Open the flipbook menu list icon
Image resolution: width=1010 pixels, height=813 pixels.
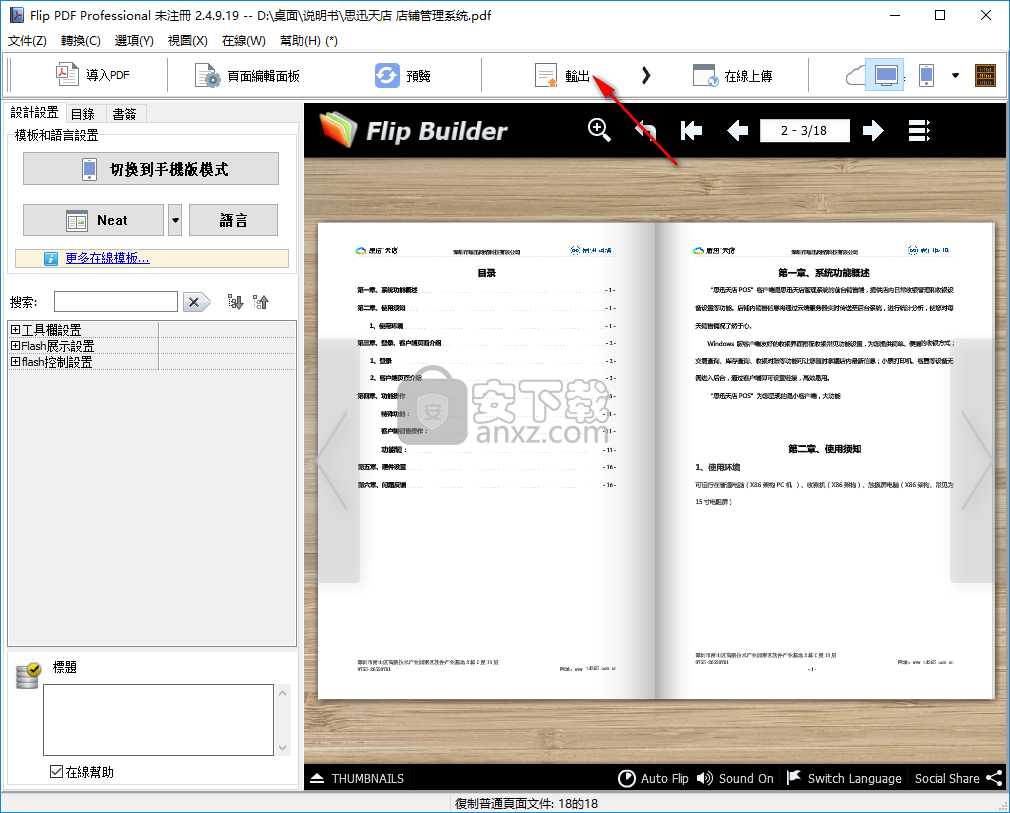pyautogui.click(x=919, y=131)
